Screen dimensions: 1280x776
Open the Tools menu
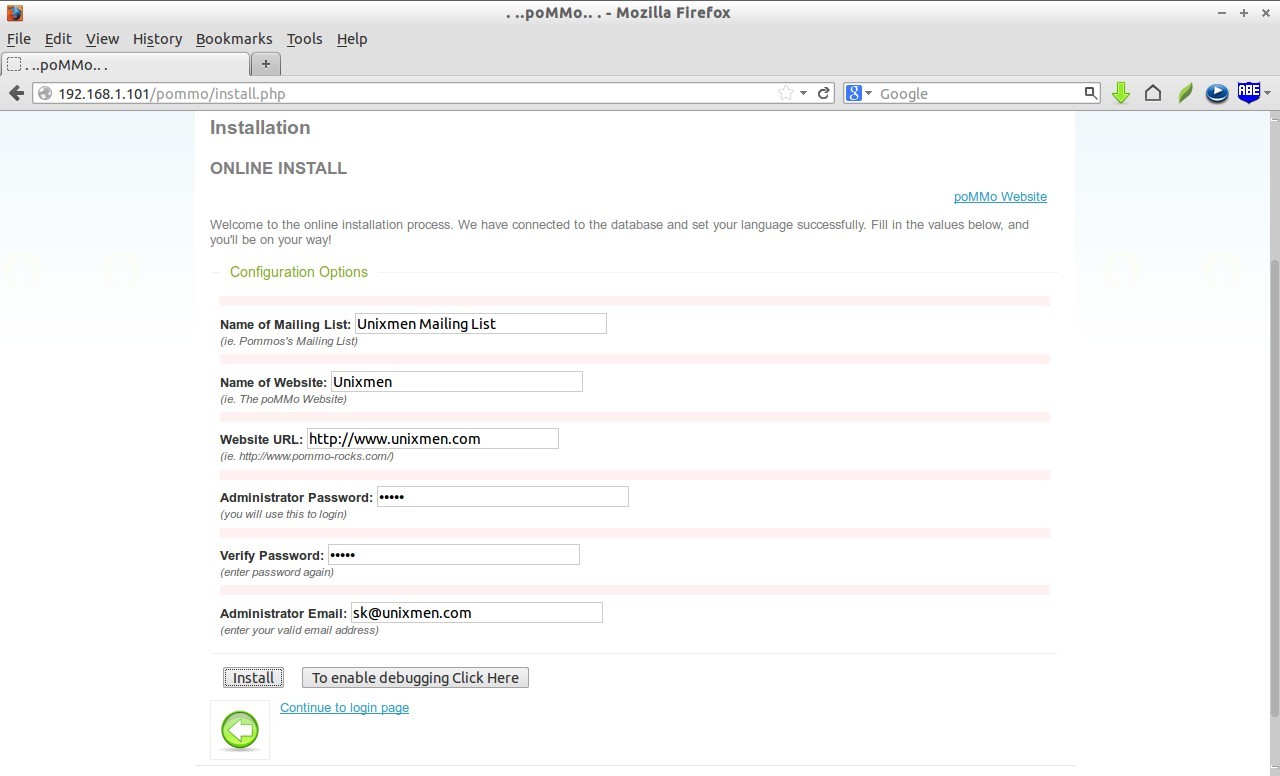coord(304,39)
